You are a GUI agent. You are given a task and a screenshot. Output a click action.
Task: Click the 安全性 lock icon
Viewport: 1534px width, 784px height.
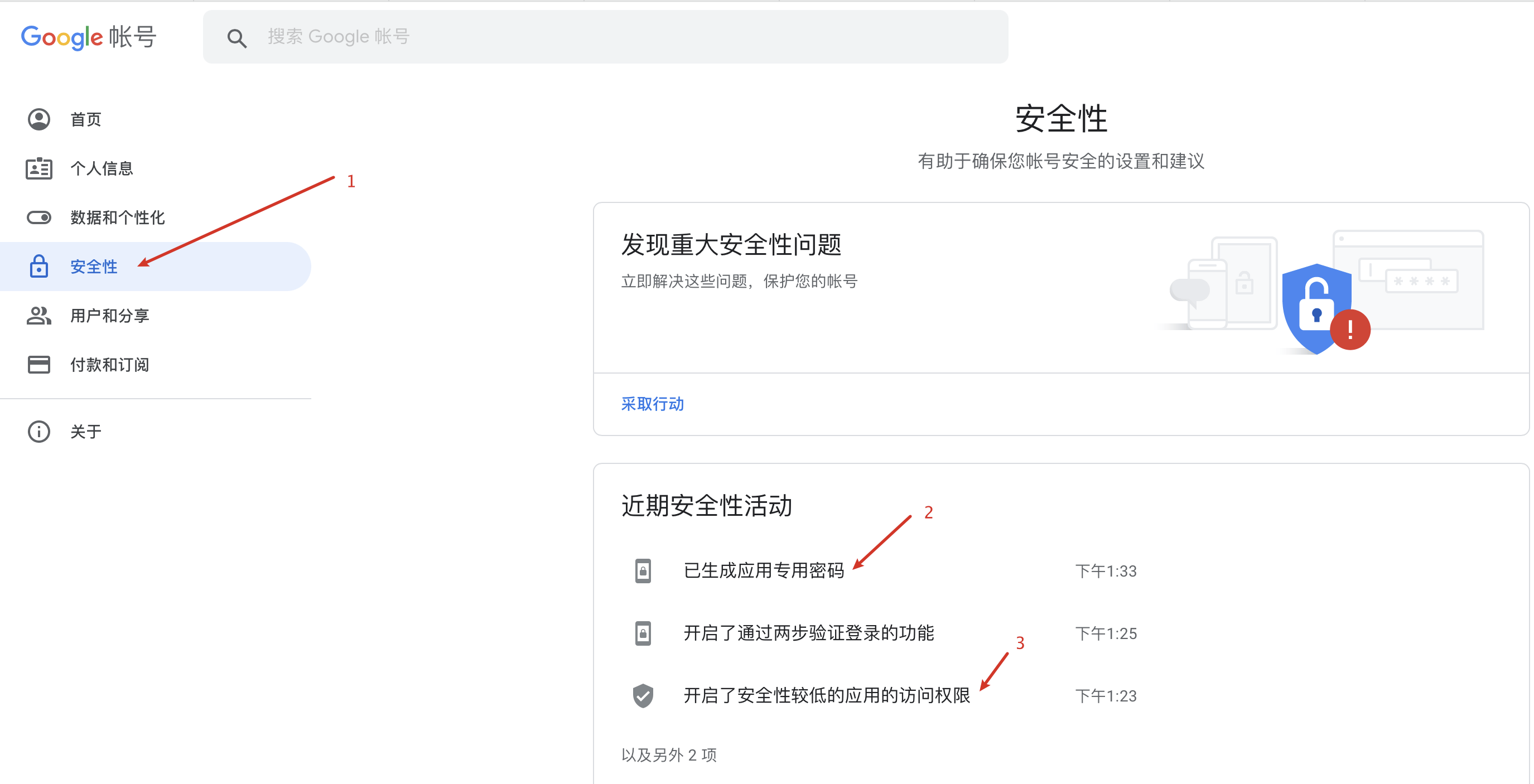tap(38, 266)
